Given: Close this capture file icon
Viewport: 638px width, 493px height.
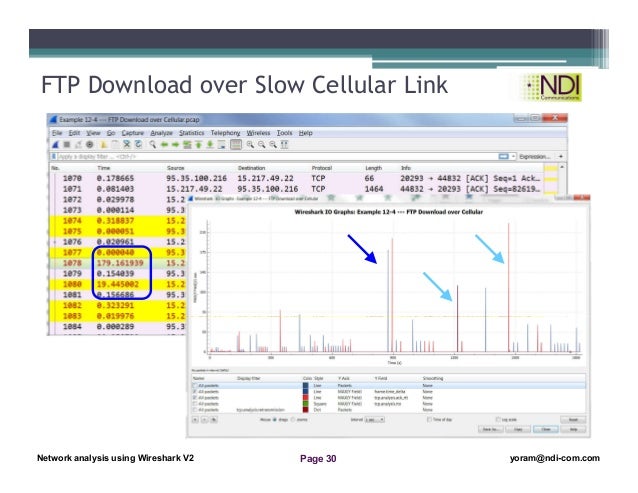Looking at the screenshot, I should pyautogui.click(x=127, y=144).
